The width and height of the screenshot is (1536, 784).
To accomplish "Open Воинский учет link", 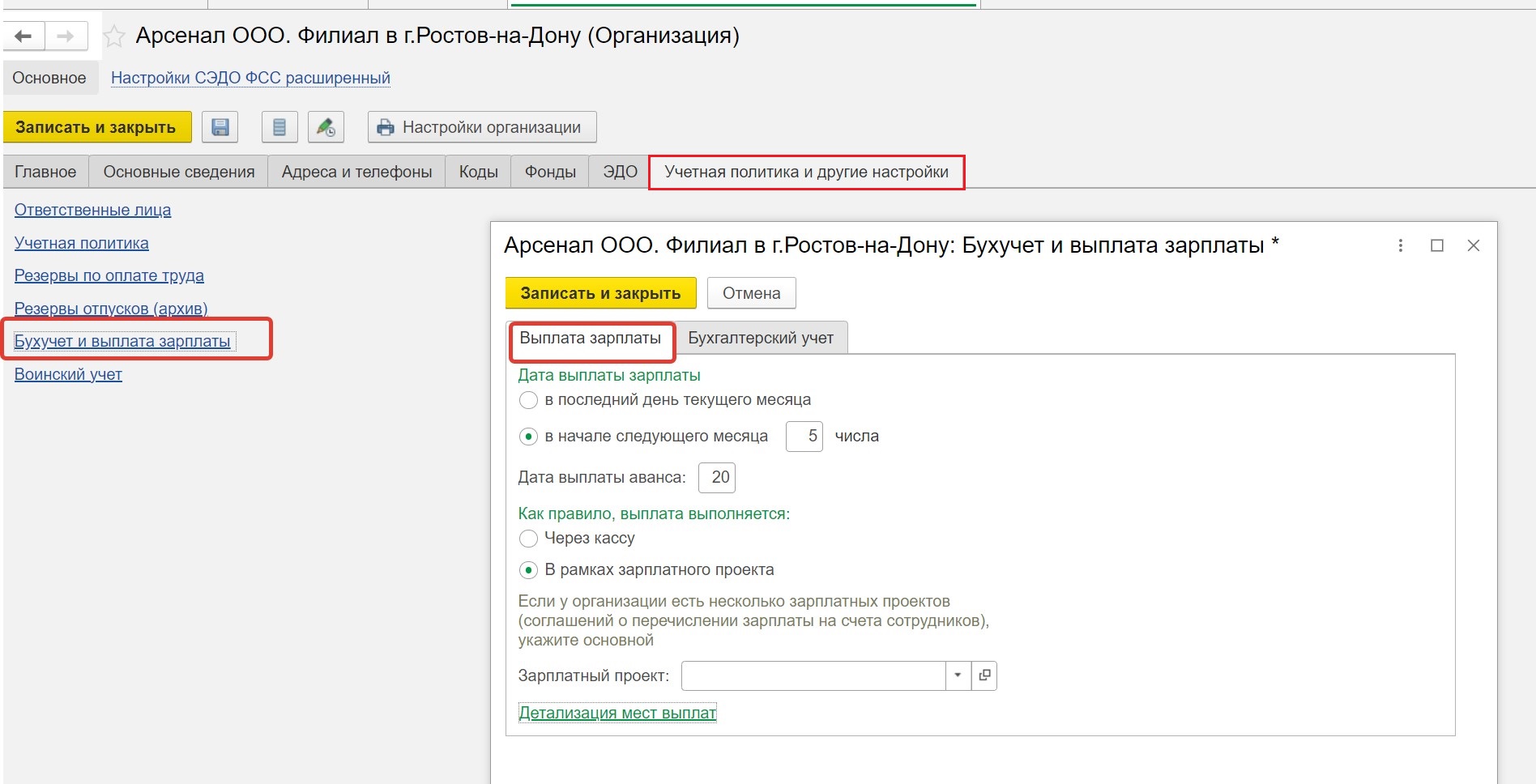I will click(68, 374).
